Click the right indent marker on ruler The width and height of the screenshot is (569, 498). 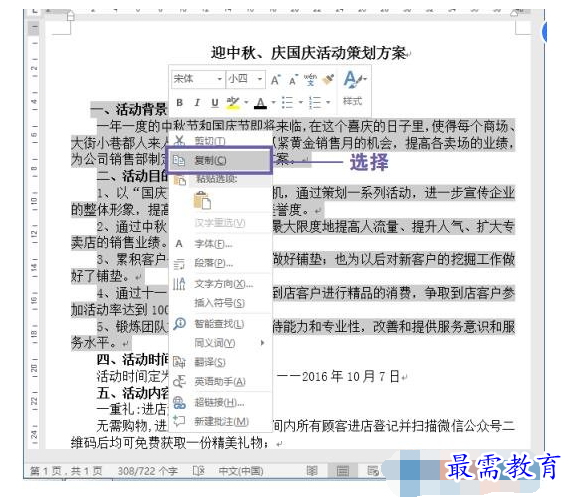(x=514, y=13)
